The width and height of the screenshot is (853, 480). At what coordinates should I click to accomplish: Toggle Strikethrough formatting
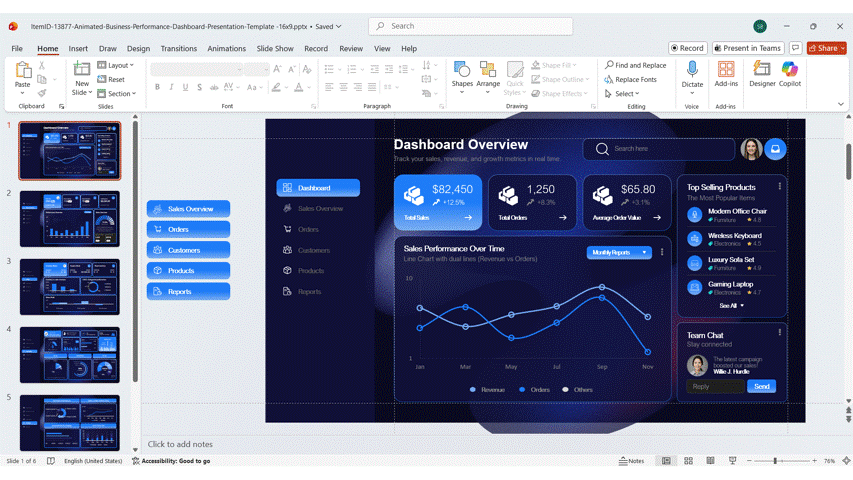214,87
